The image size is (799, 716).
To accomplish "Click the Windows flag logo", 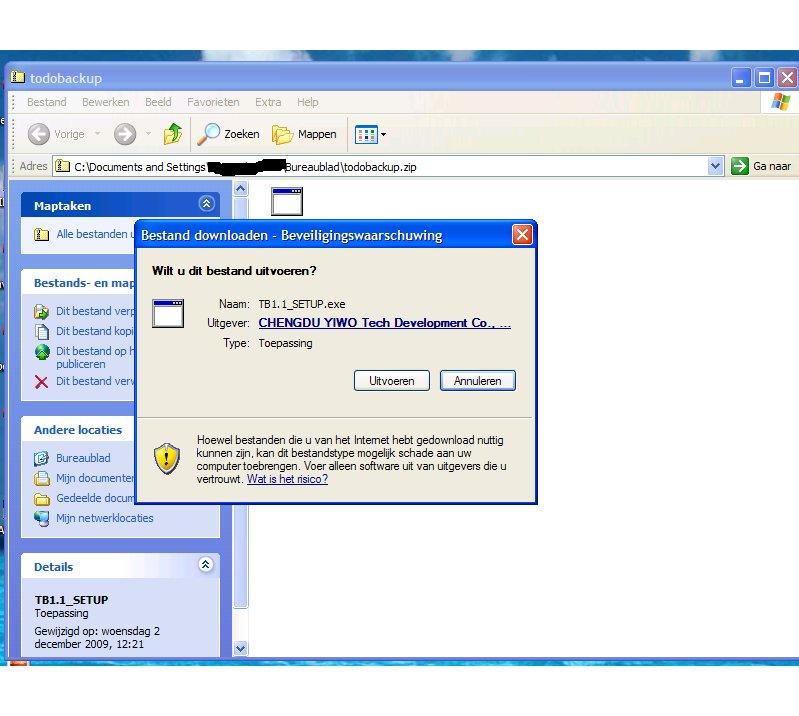I will (781, 101).
